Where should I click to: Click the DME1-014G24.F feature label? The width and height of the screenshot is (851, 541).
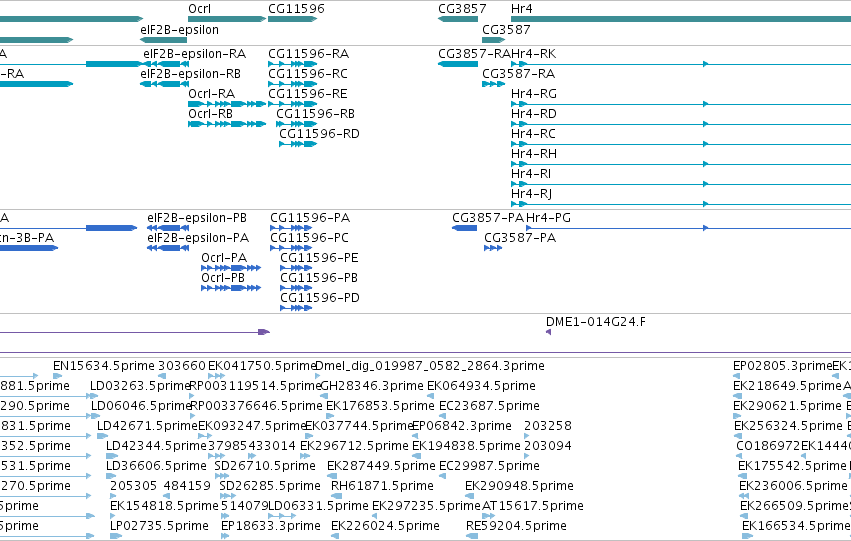[595, 322]
